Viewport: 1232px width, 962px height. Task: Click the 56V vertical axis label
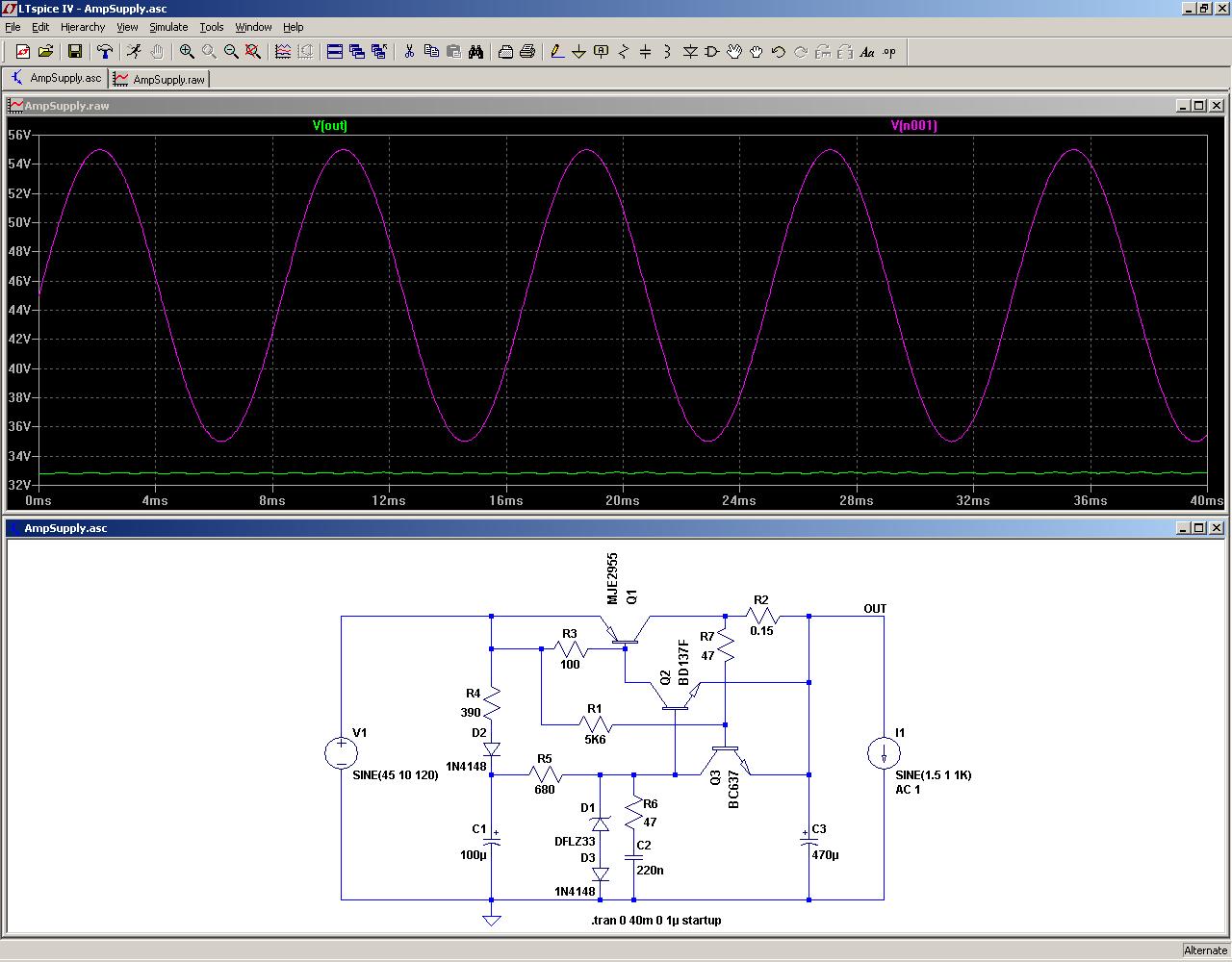(19, 135)
